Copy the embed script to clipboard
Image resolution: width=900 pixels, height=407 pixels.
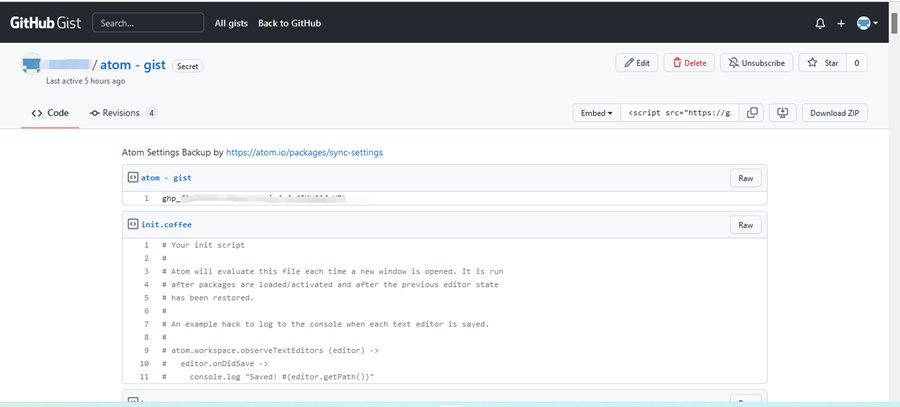pyautogui.click(x=753, y=113)
